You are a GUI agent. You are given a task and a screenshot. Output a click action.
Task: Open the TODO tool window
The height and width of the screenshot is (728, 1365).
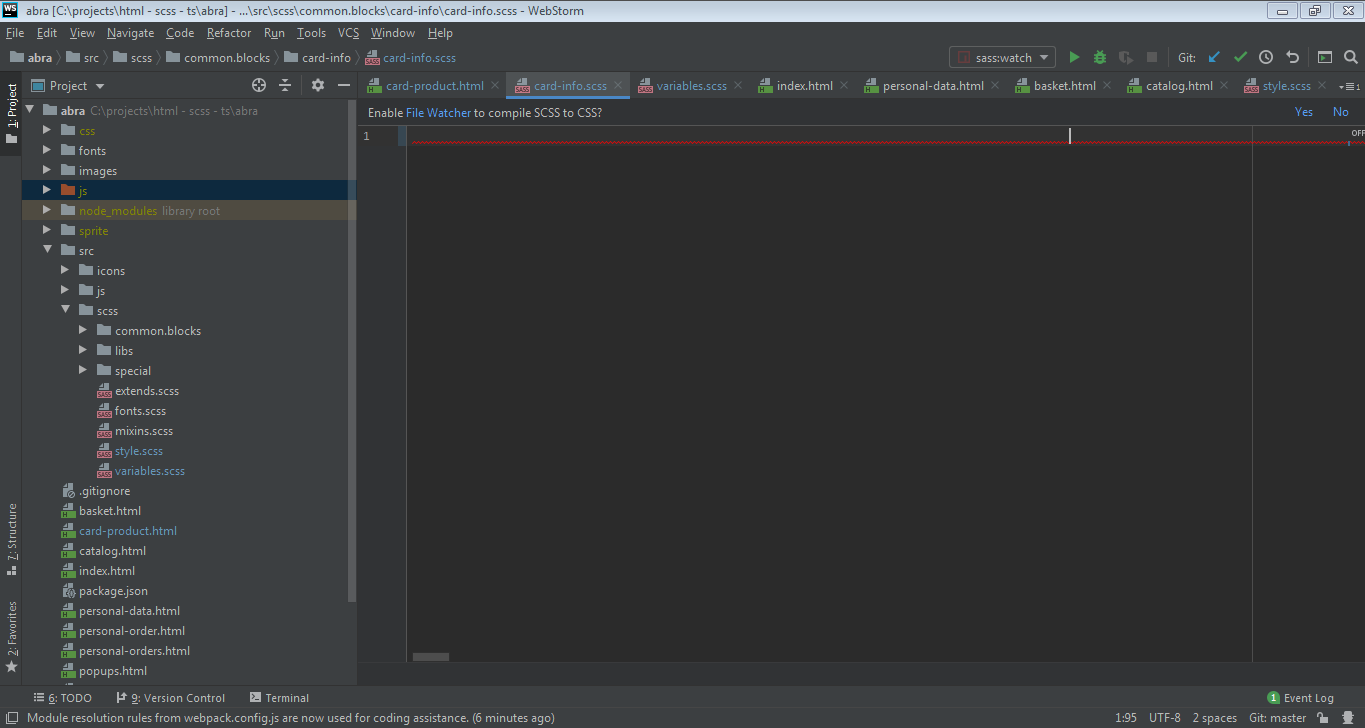[63, 698]
